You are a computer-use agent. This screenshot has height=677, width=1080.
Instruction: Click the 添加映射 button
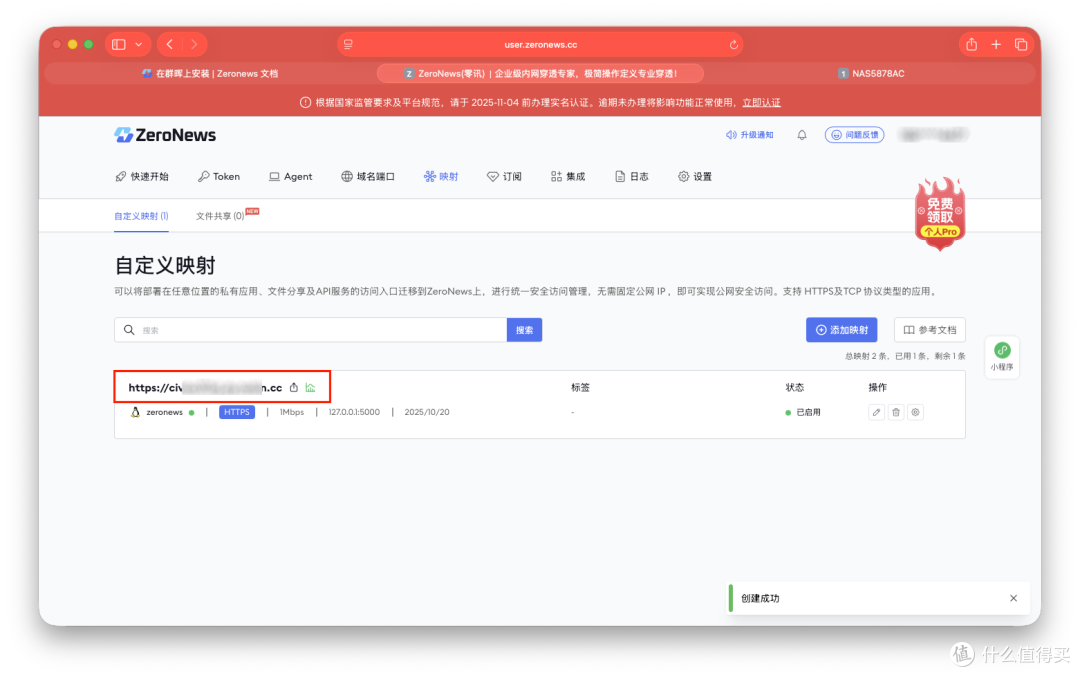(x=842, y=330)
